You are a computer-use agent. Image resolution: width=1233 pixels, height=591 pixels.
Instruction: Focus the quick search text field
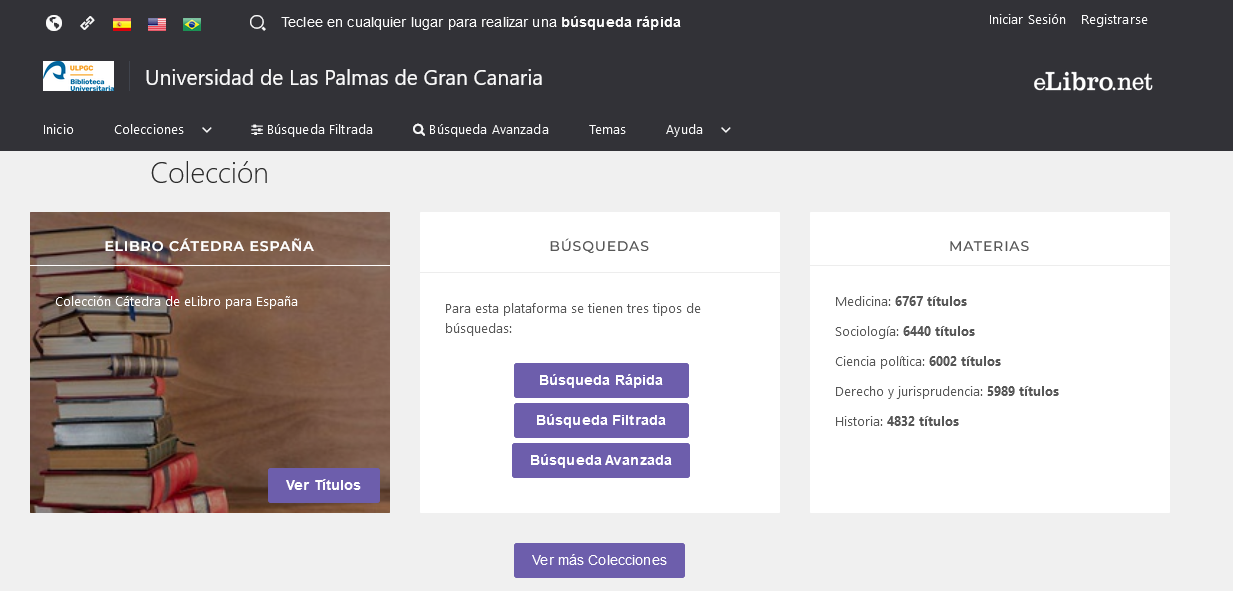481,22
